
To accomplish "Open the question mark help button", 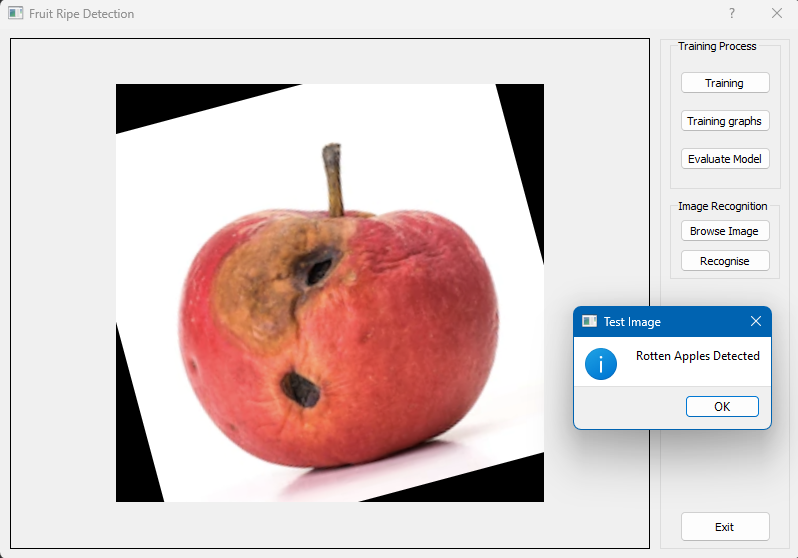I will pyautogui.click(x=732, y=13).
